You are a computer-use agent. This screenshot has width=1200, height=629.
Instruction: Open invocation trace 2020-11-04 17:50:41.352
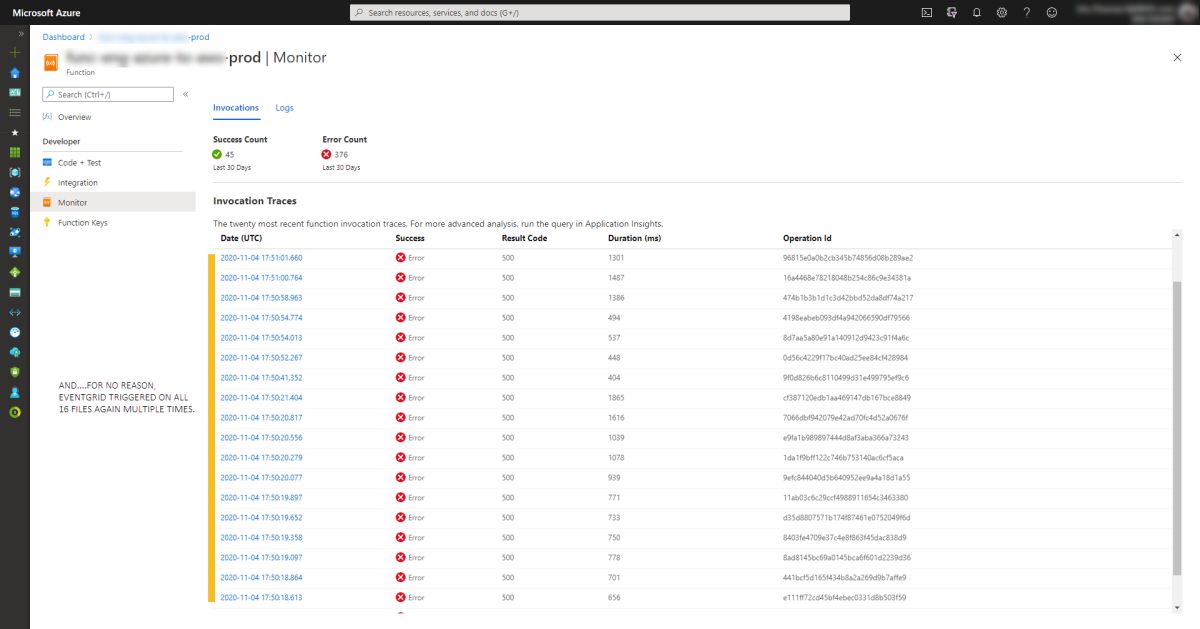[x=261, y=377]
